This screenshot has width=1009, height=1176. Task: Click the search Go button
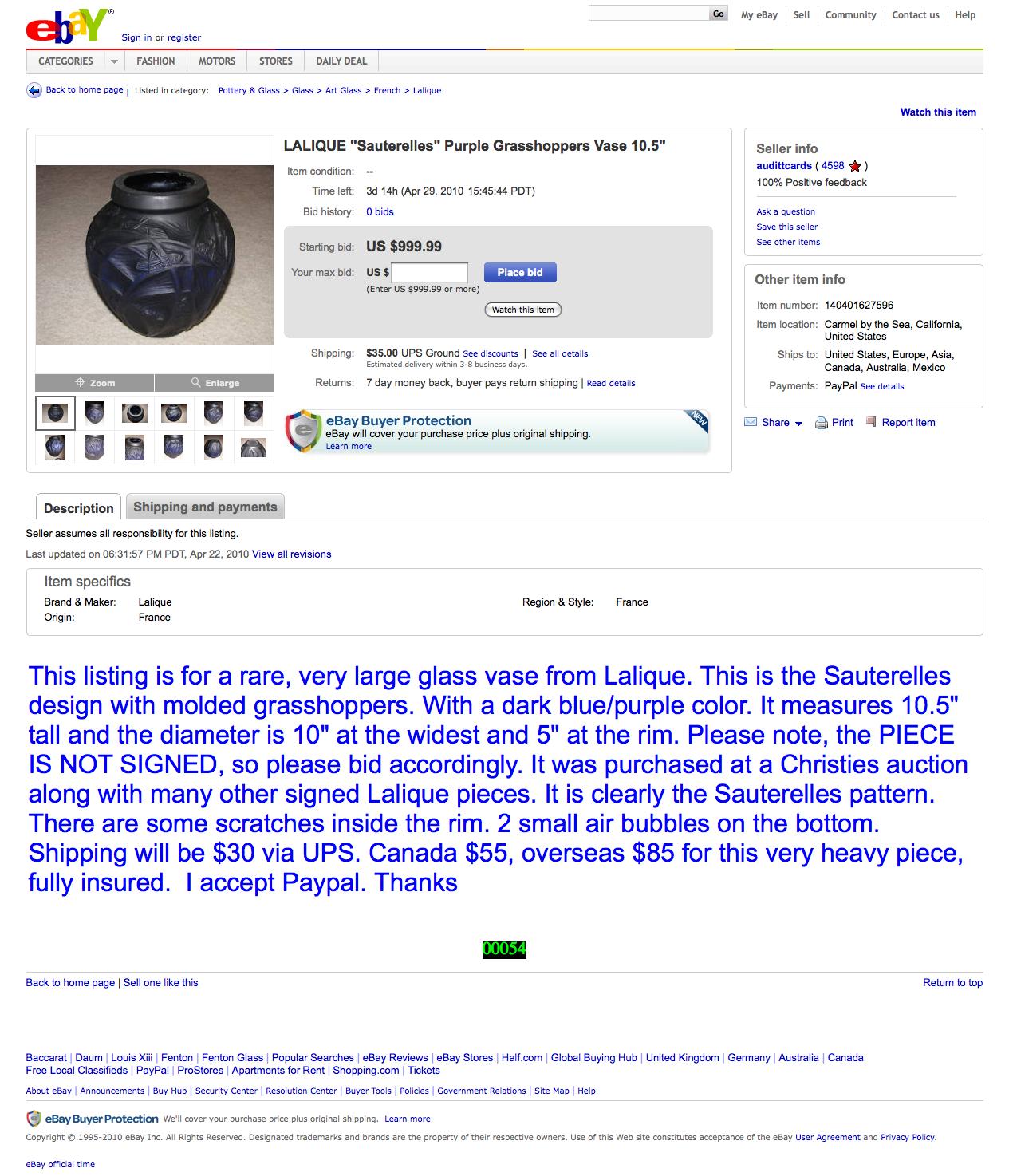pyautogui.click(x=719, y=14)
